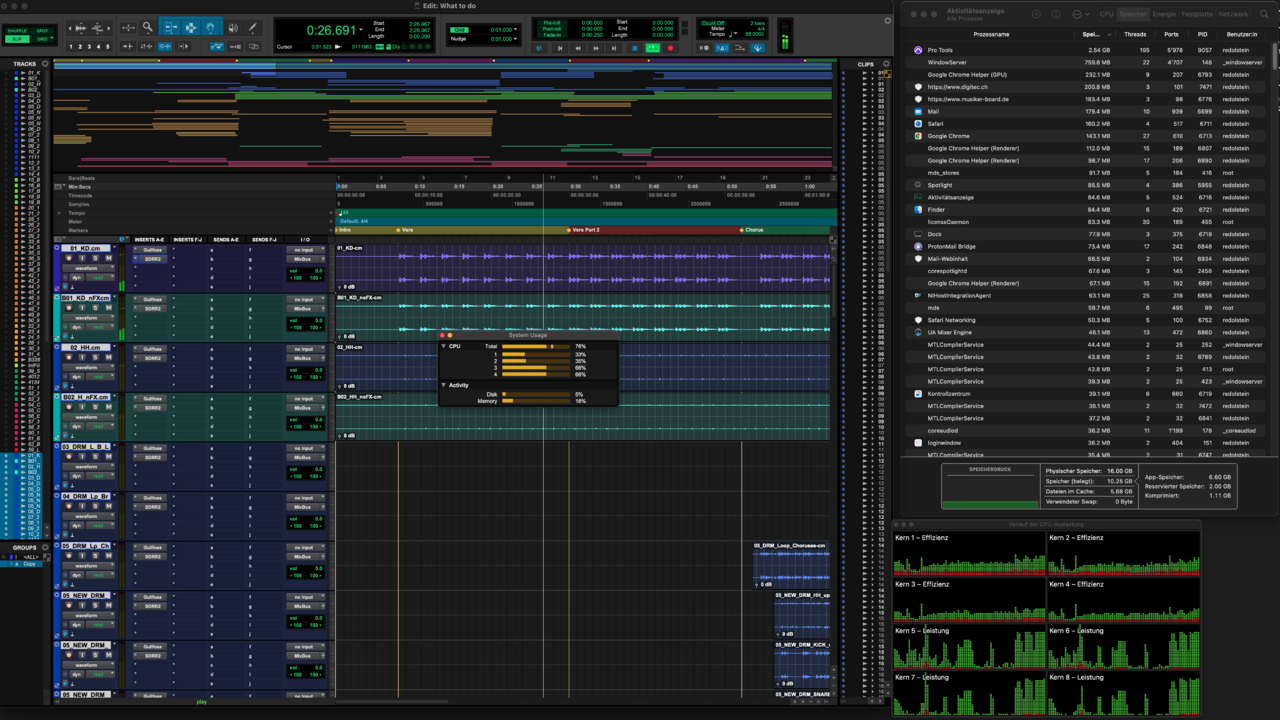Open SDRR2 insert on 01_KD.cm track
The image size is (1280, 720).
(153, 259)
